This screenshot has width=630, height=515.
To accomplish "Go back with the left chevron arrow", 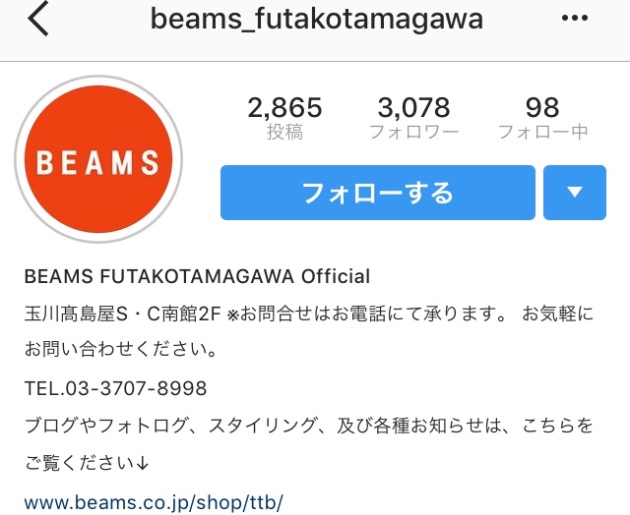I will [38, 18].
